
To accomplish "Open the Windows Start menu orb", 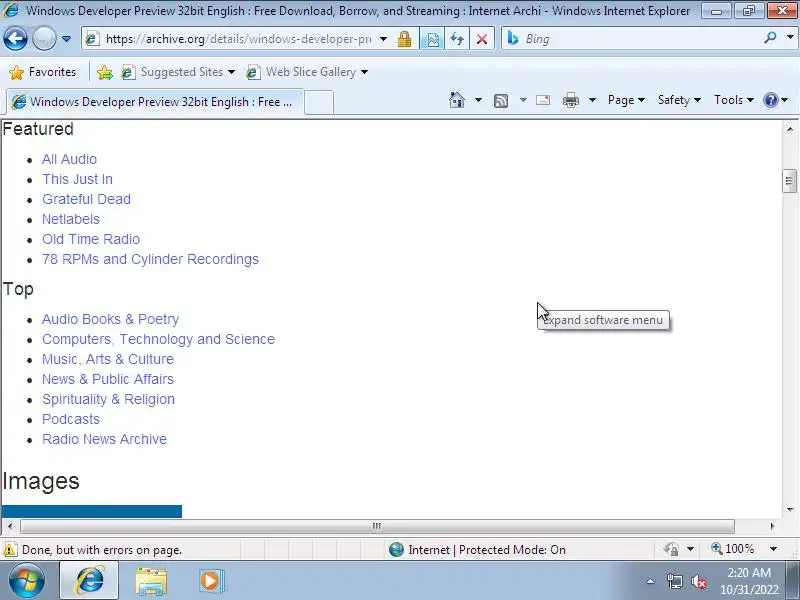I will (27, 581).
